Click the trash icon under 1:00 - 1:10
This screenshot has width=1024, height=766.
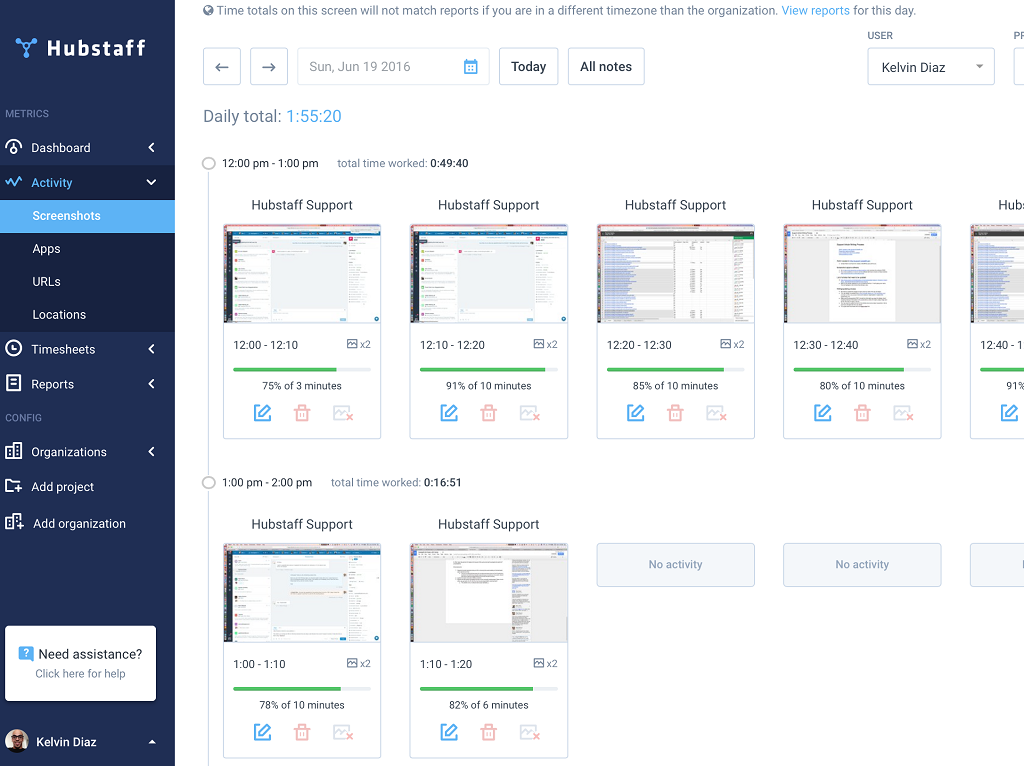tap(302, 732)
